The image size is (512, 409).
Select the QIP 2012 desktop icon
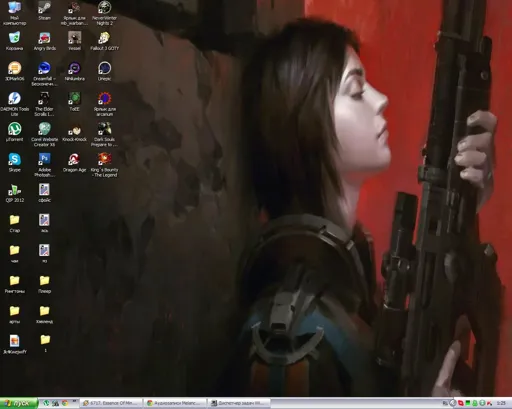coord(14,193)
